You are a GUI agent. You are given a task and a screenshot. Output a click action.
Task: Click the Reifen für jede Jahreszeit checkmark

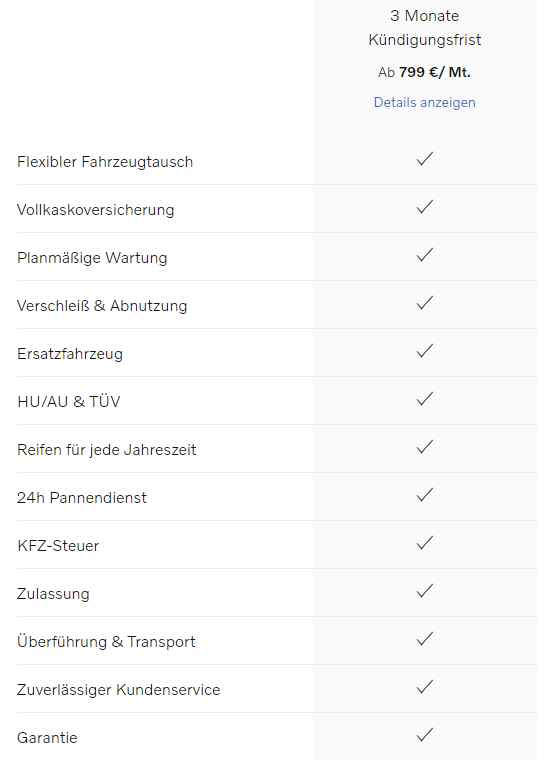(424, 447)
